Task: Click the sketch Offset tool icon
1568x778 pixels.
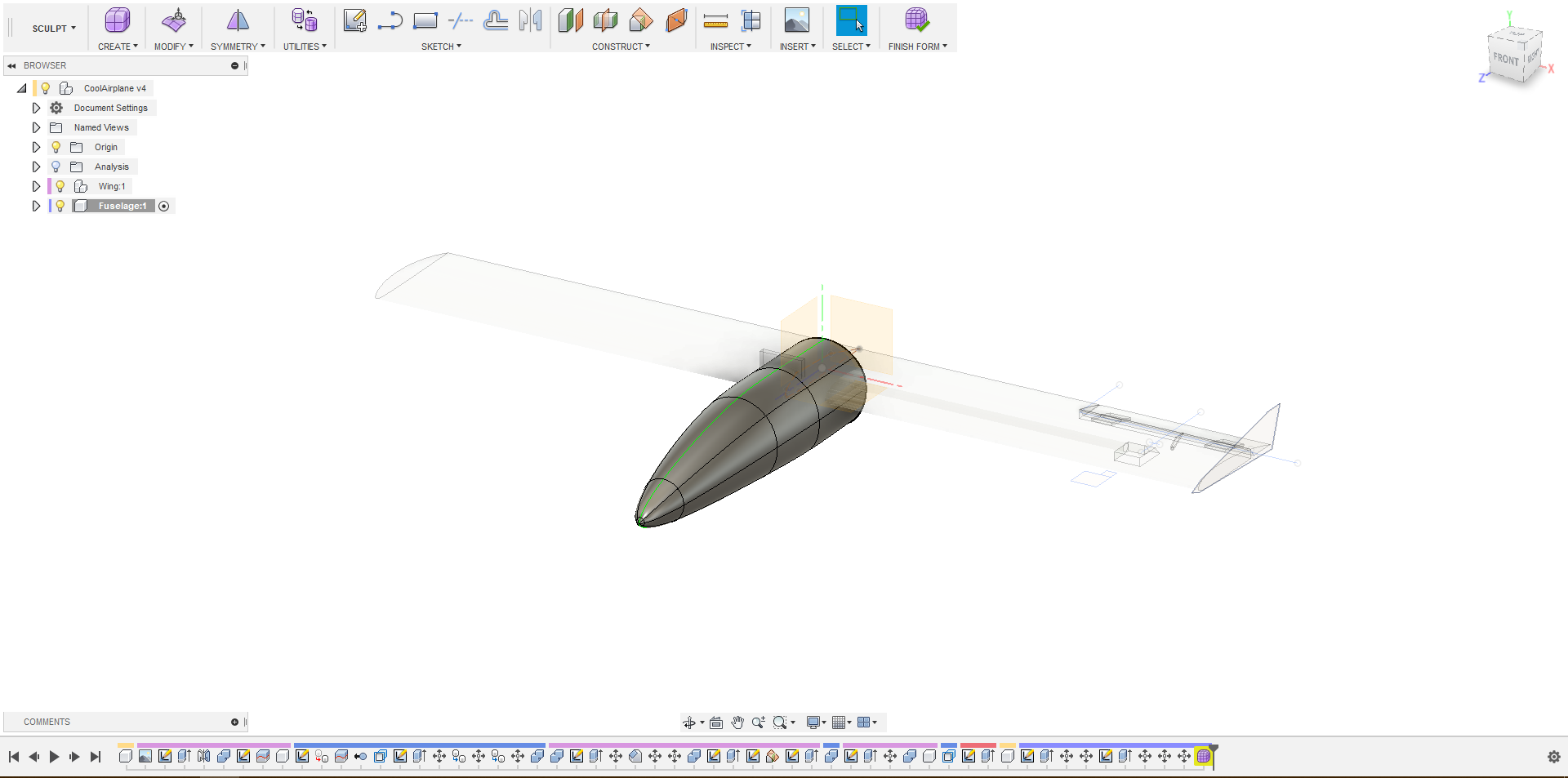Action: (496, 20)
